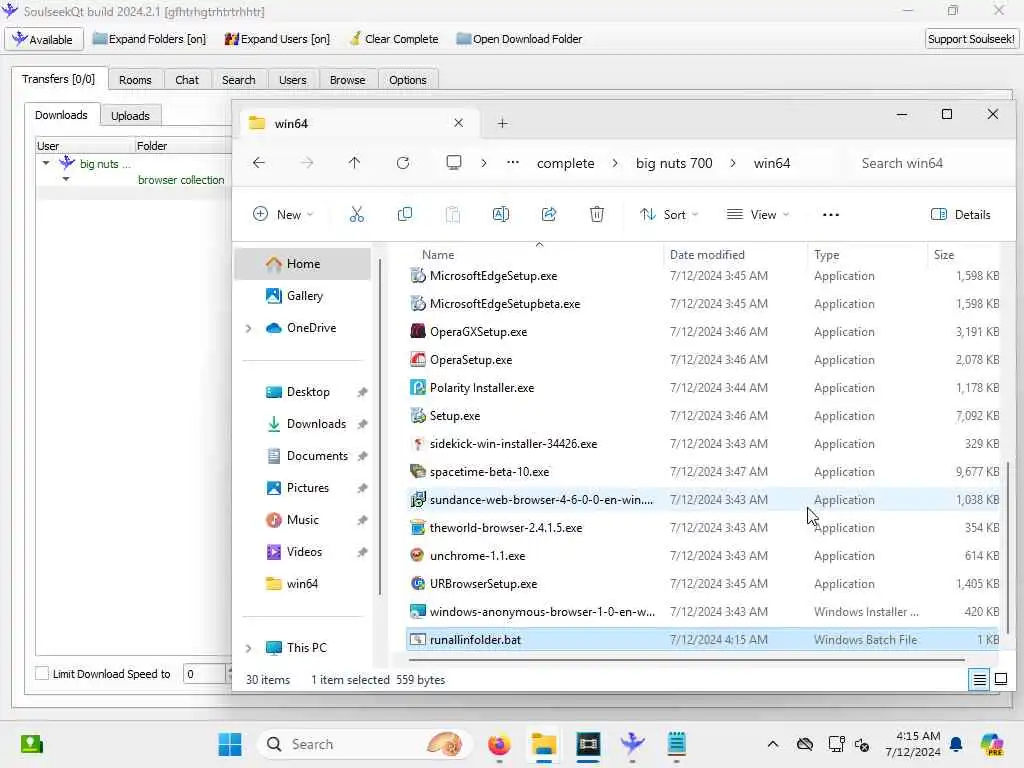The width and height of the screenshot is (1024, 768).
Task: Open the Chat tab in Soulseek
Action: [187, 80]
